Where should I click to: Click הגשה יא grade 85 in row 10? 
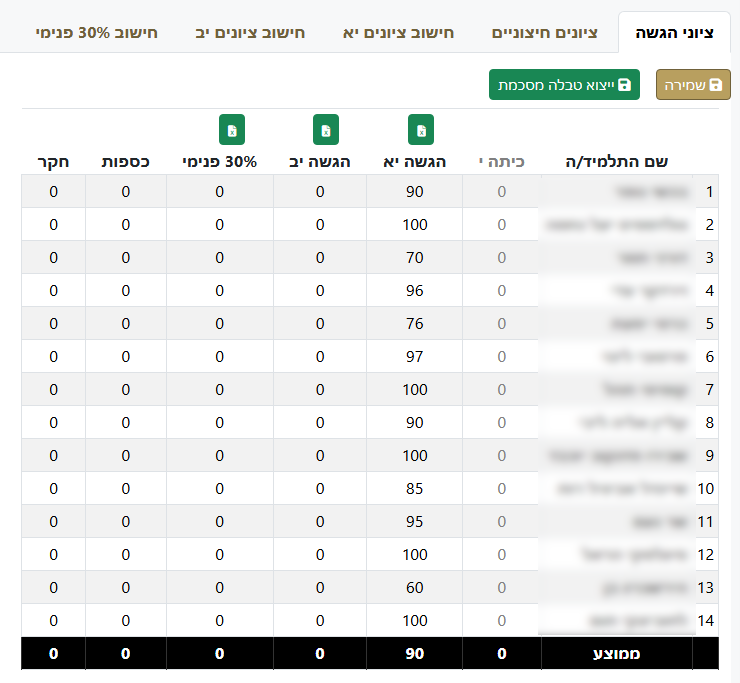[415, 489]
